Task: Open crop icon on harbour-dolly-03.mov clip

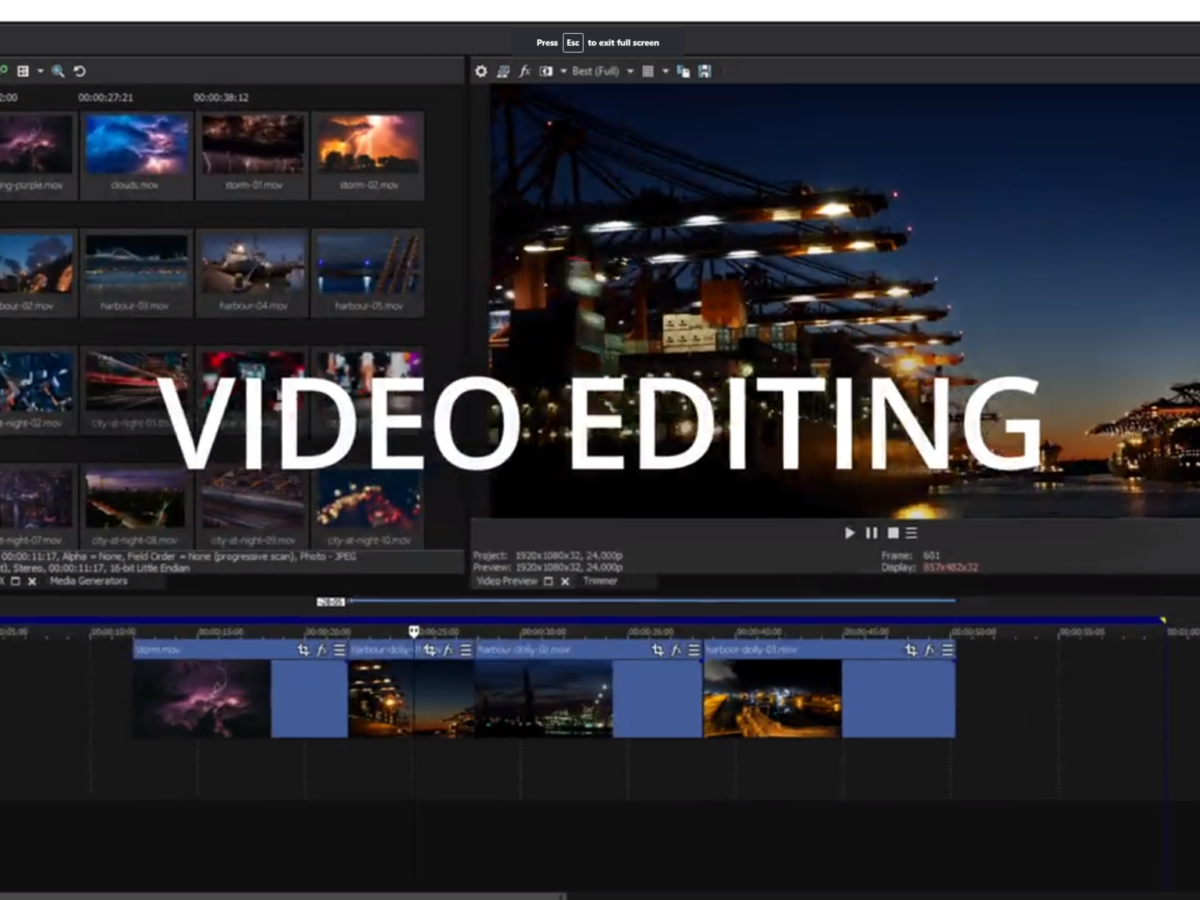Action: (911, 650)
